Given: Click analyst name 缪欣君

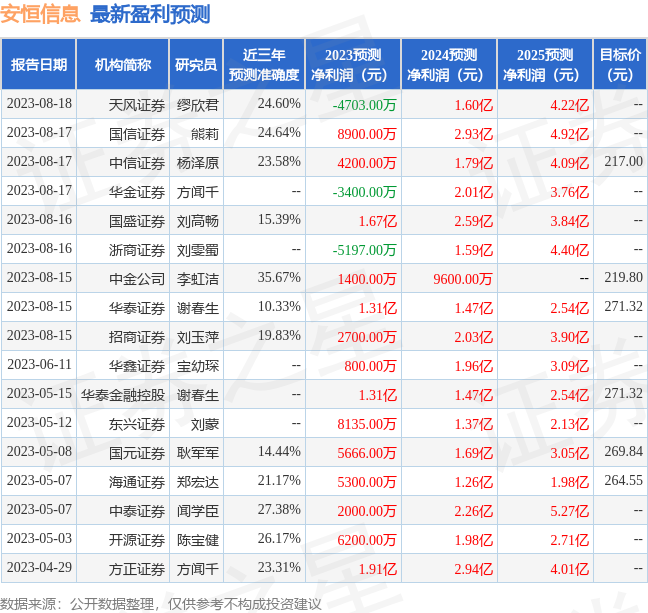Looking at the screenshot, I should pyautogui.click(x=198, y=105).
